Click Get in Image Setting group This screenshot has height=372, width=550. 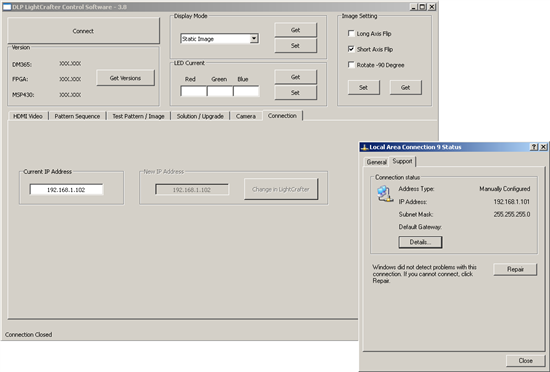pos(405,87)
